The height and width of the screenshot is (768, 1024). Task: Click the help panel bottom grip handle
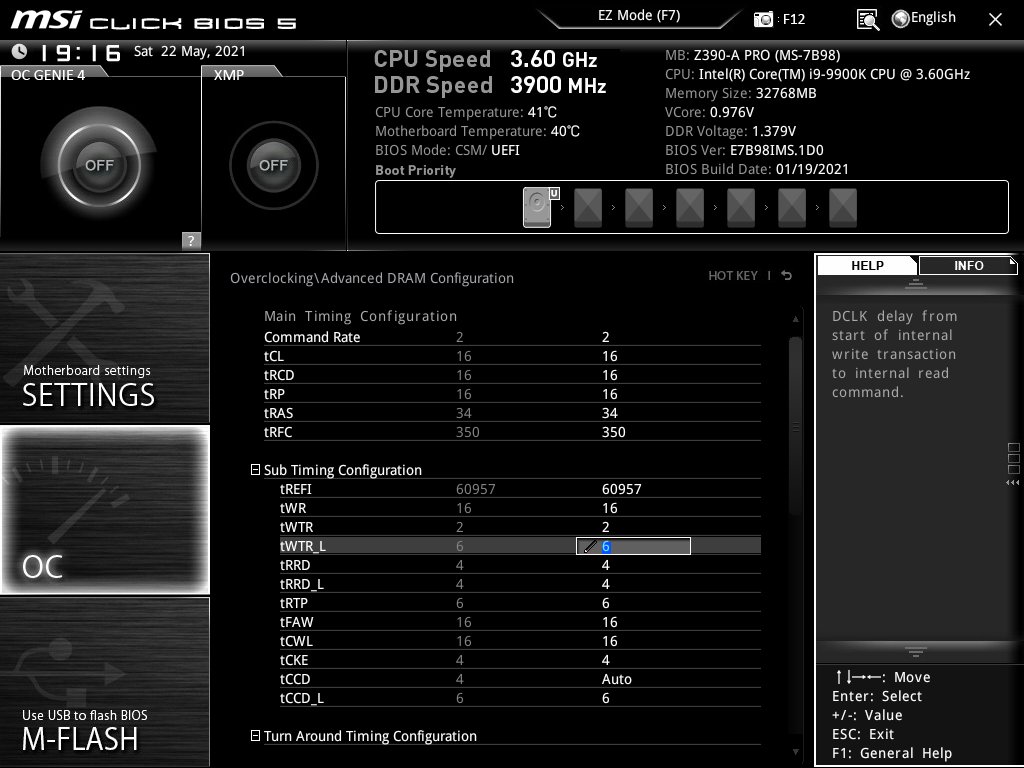916,651
